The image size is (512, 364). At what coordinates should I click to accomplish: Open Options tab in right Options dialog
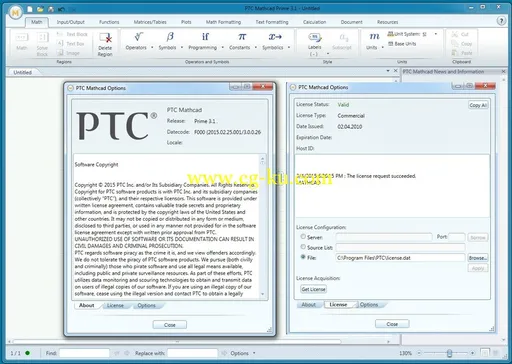tap(369, 305)
